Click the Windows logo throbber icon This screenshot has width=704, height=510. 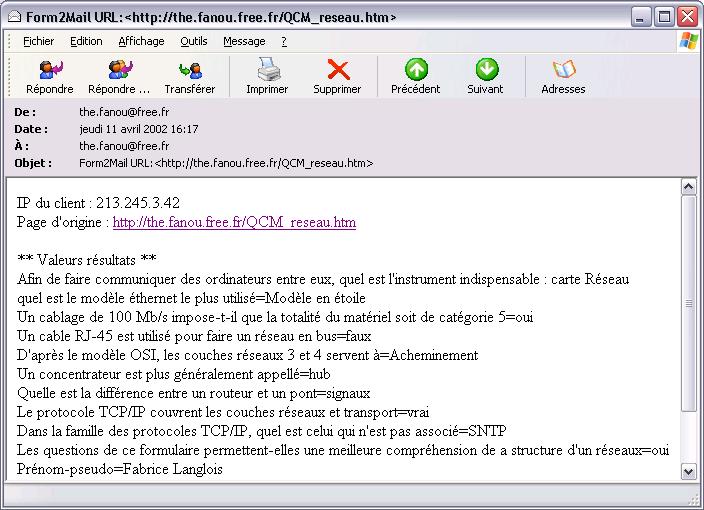coord(689,41)
